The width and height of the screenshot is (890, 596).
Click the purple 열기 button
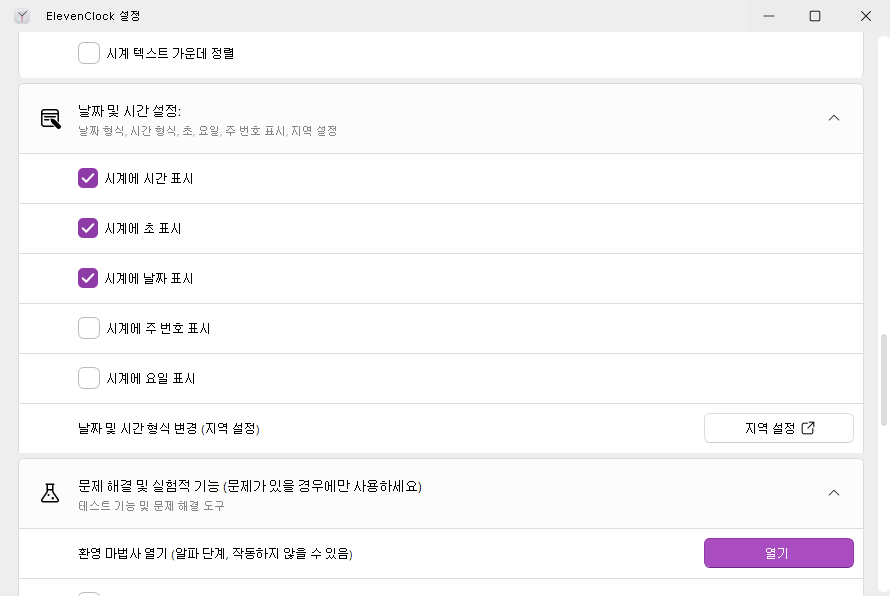[779, 553]
